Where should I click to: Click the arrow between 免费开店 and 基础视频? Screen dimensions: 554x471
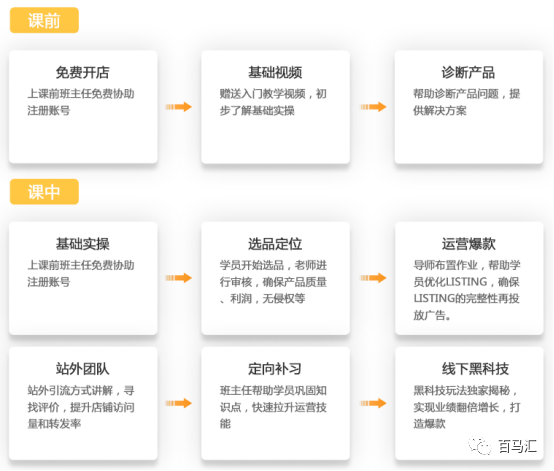(179, 107)
